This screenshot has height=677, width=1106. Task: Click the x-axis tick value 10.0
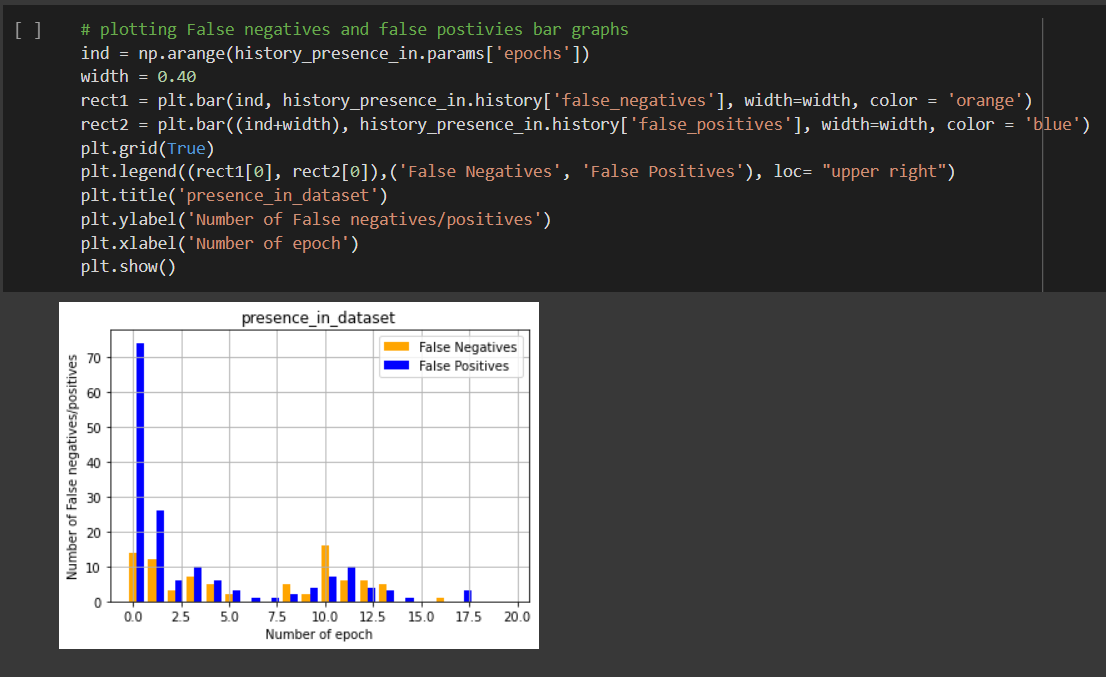[x=324, y=617]
